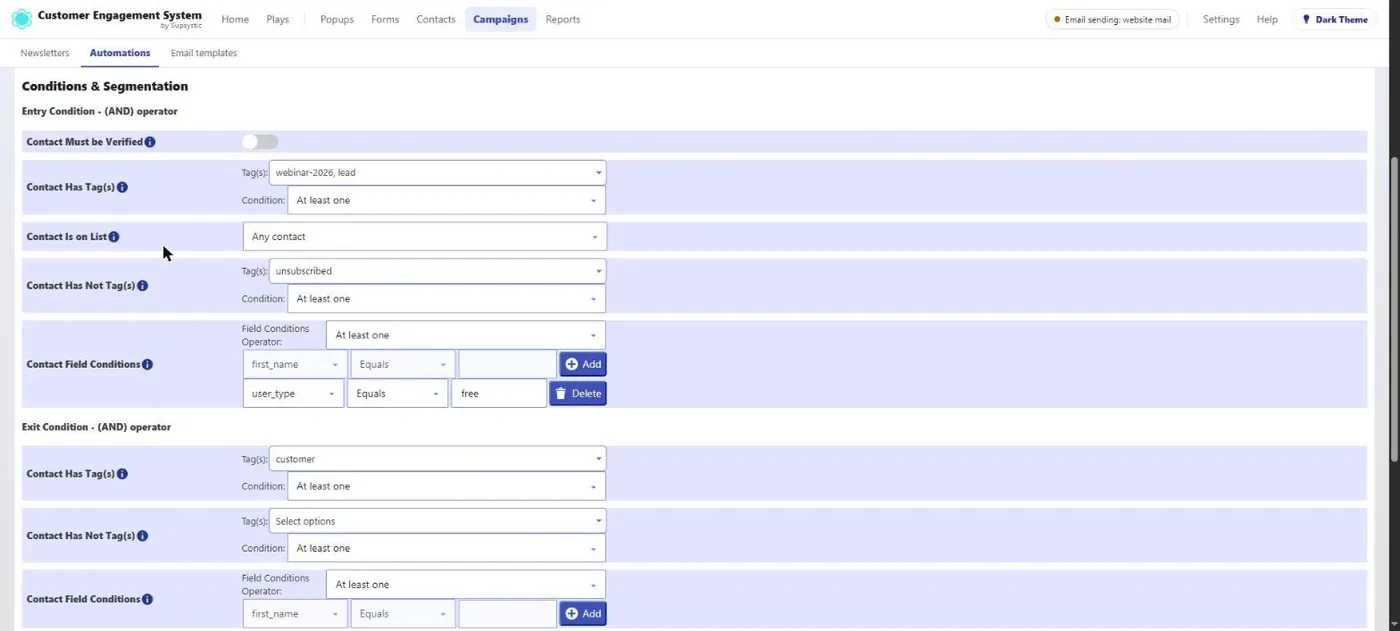
Task: Open the Reports menu
Action: pyautogui.click(x=563, y=19)
